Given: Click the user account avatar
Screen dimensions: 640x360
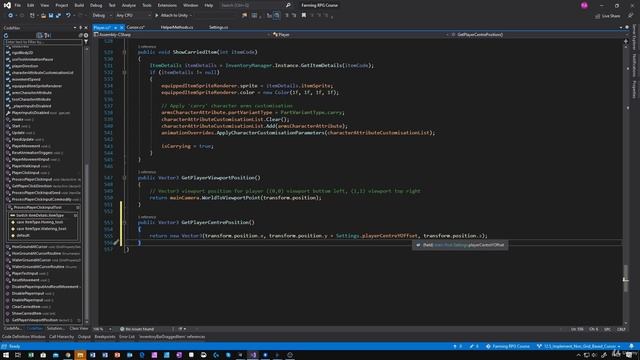Looking at the screenshot, I should point(584,5).
